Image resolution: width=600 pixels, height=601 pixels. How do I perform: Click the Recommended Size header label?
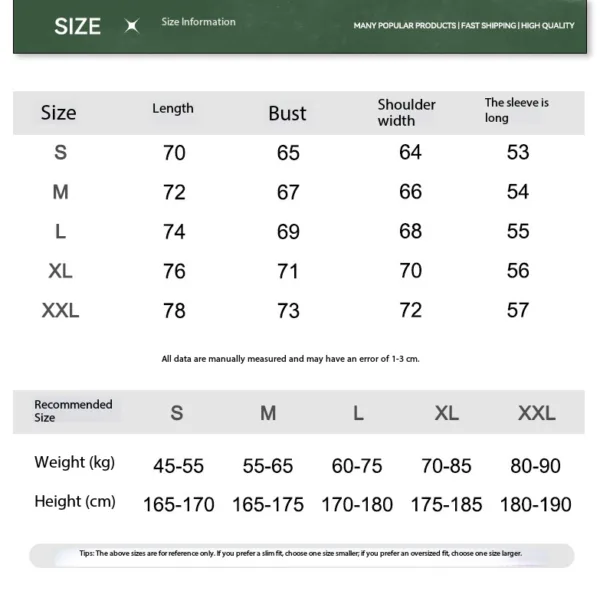tap(73, 411)
